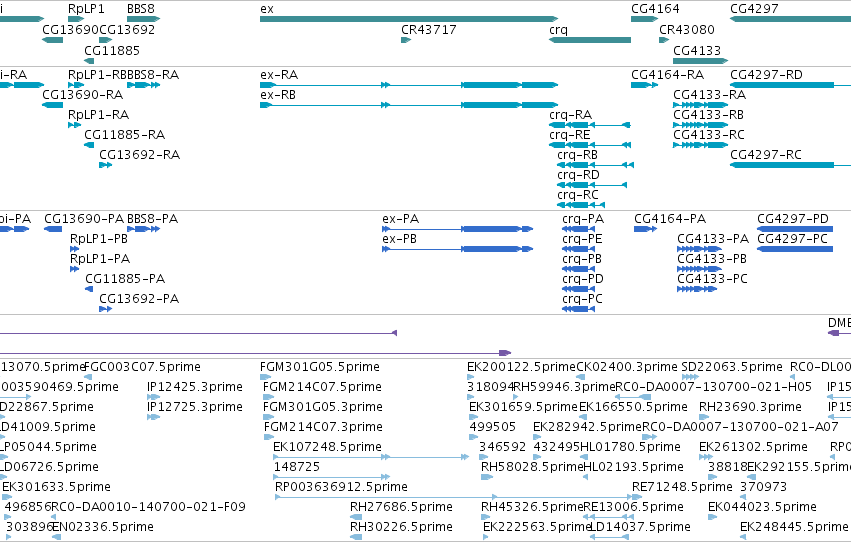Click the CG4297-RC transcript

(x=790, y=165)
